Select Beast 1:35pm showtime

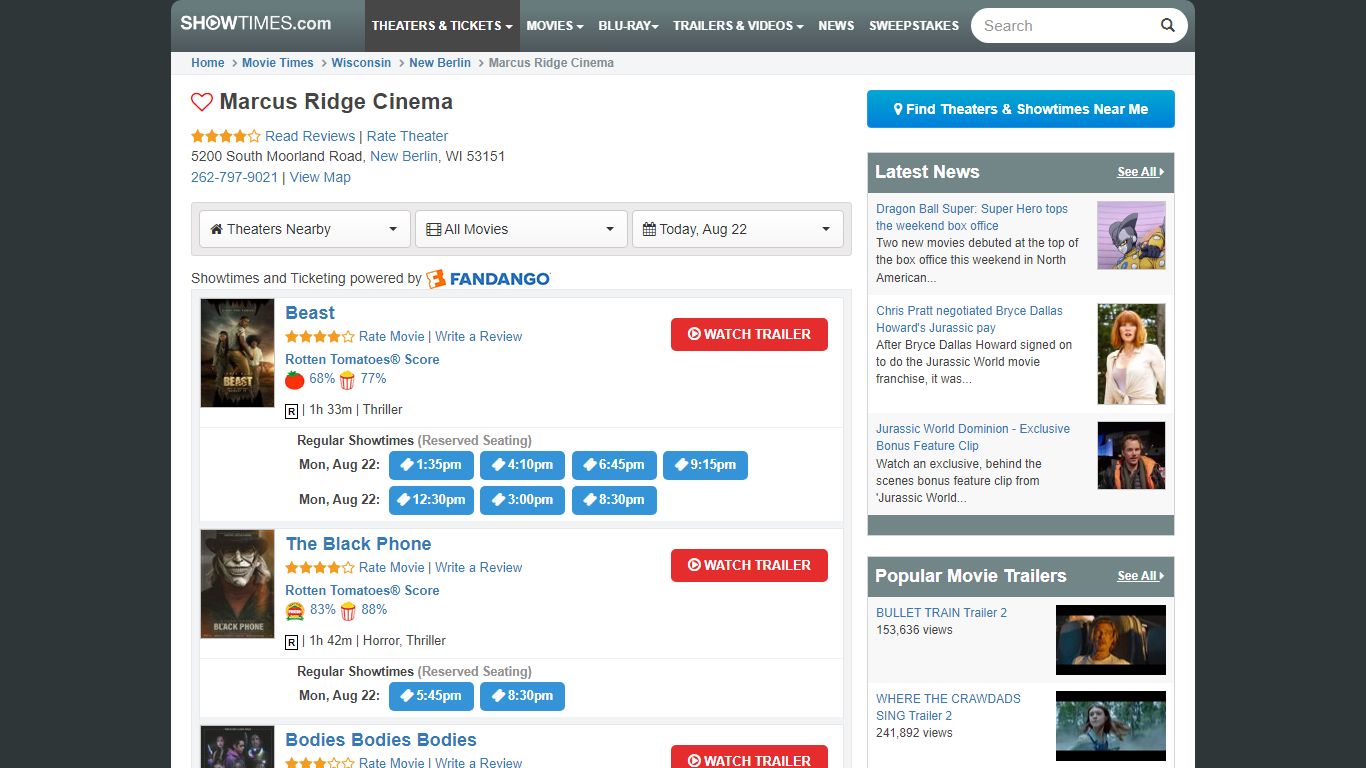coord(431,465)
